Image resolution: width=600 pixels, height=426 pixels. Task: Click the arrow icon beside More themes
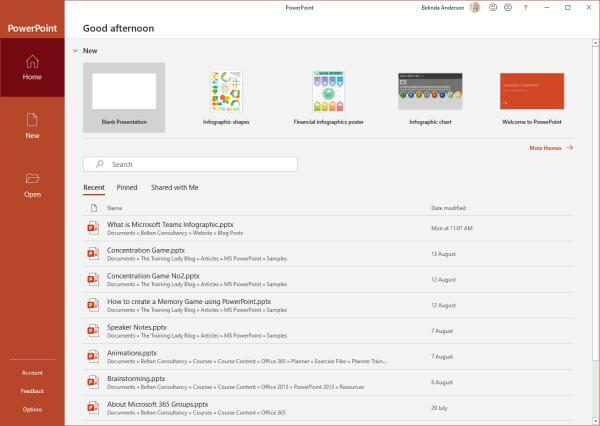(569, 147)
